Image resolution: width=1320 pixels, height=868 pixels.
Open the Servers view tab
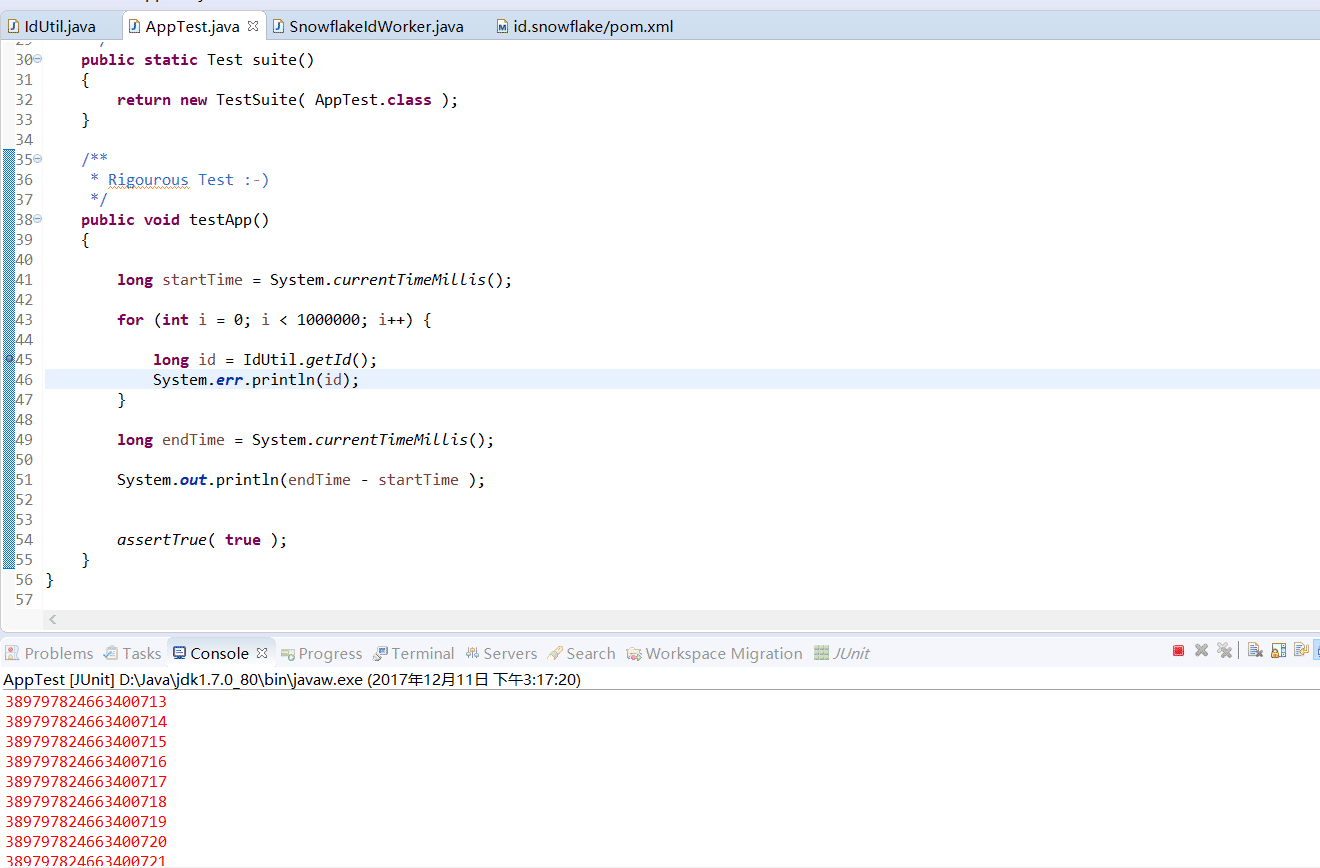[509, 653]
